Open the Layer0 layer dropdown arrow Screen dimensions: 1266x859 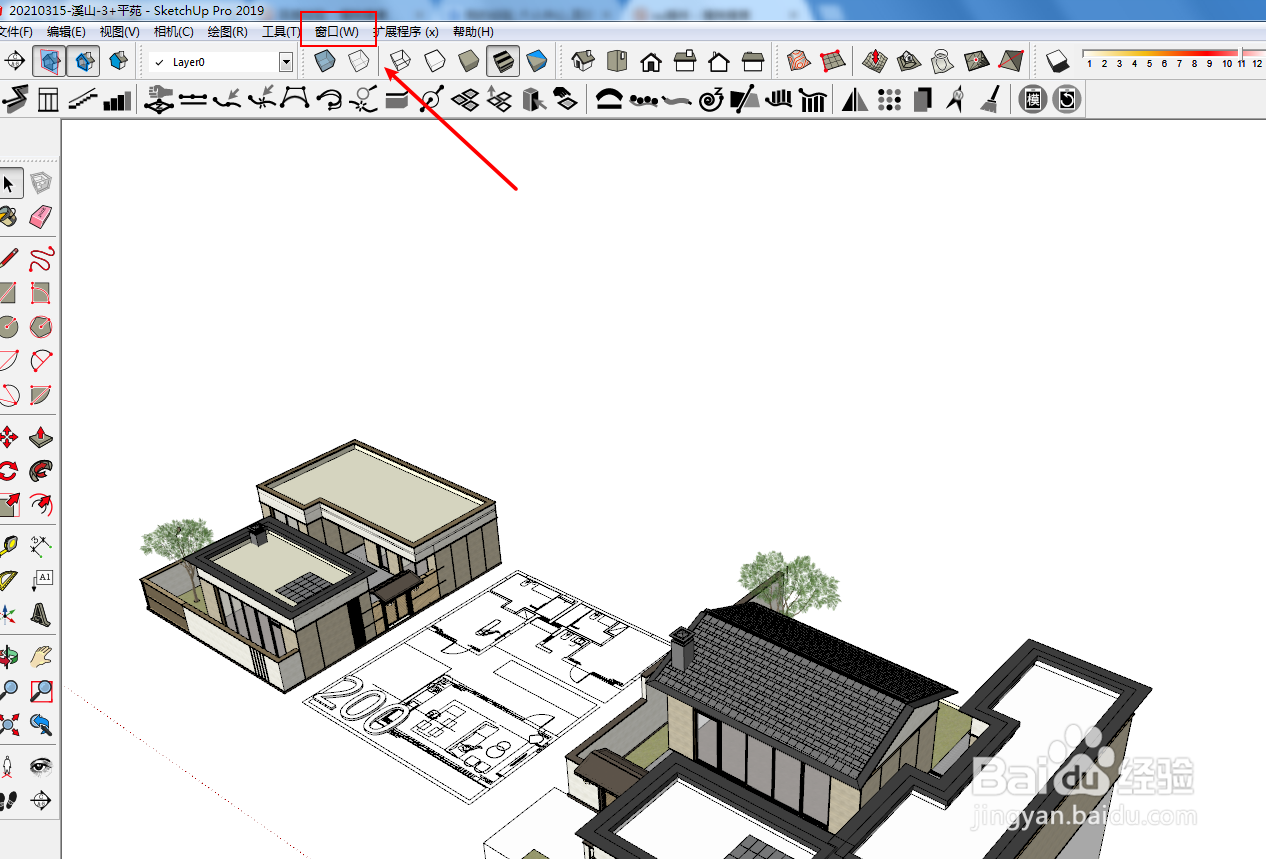[286, 62]
